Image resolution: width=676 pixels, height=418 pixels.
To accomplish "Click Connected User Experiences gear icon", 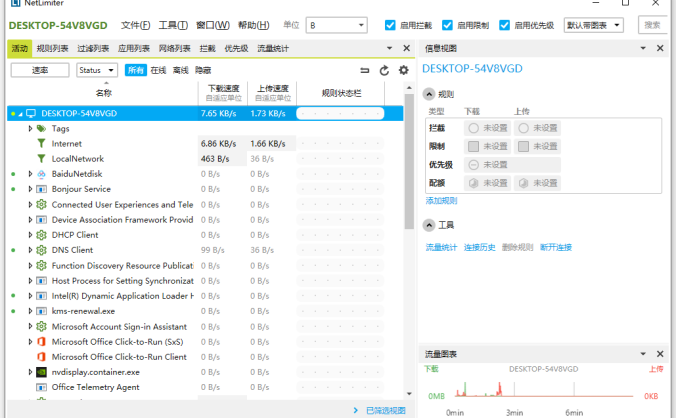I will (41, 204).
